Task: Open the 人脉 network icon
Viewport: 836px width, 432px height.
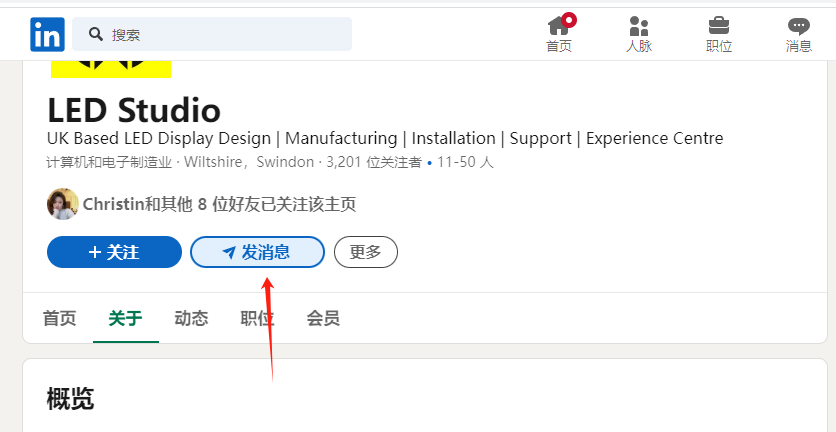Action: tap(638, 26)
